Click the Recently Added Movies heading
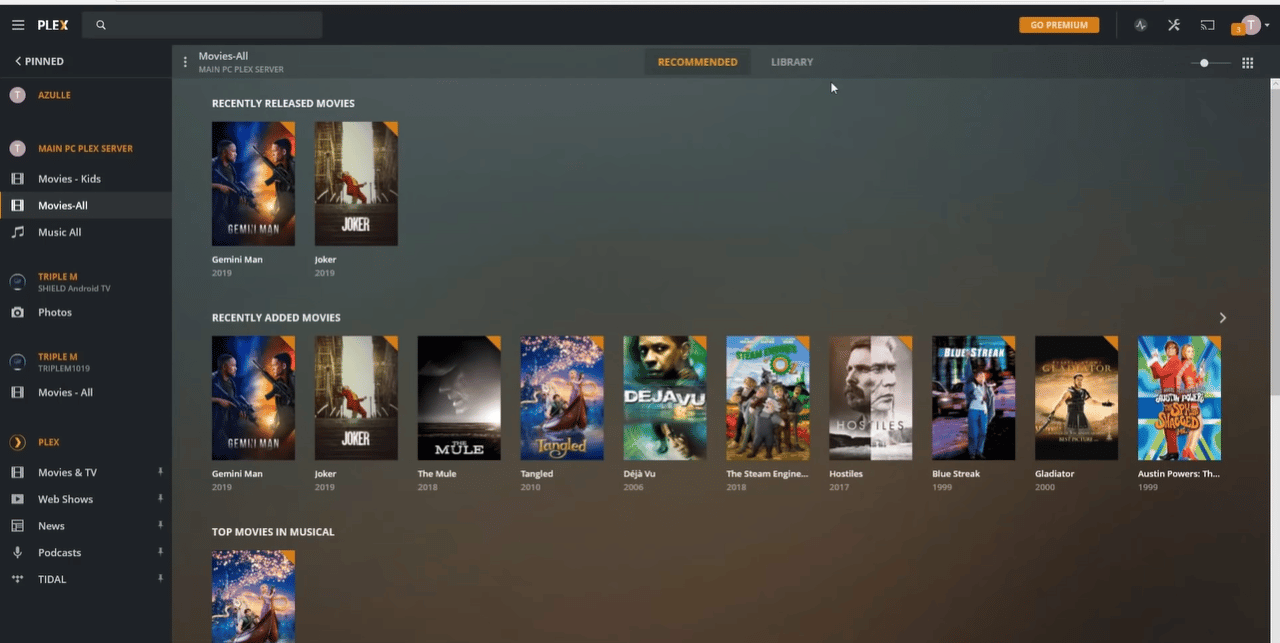Screen dimensions: 1280x643 click(276, 318)
